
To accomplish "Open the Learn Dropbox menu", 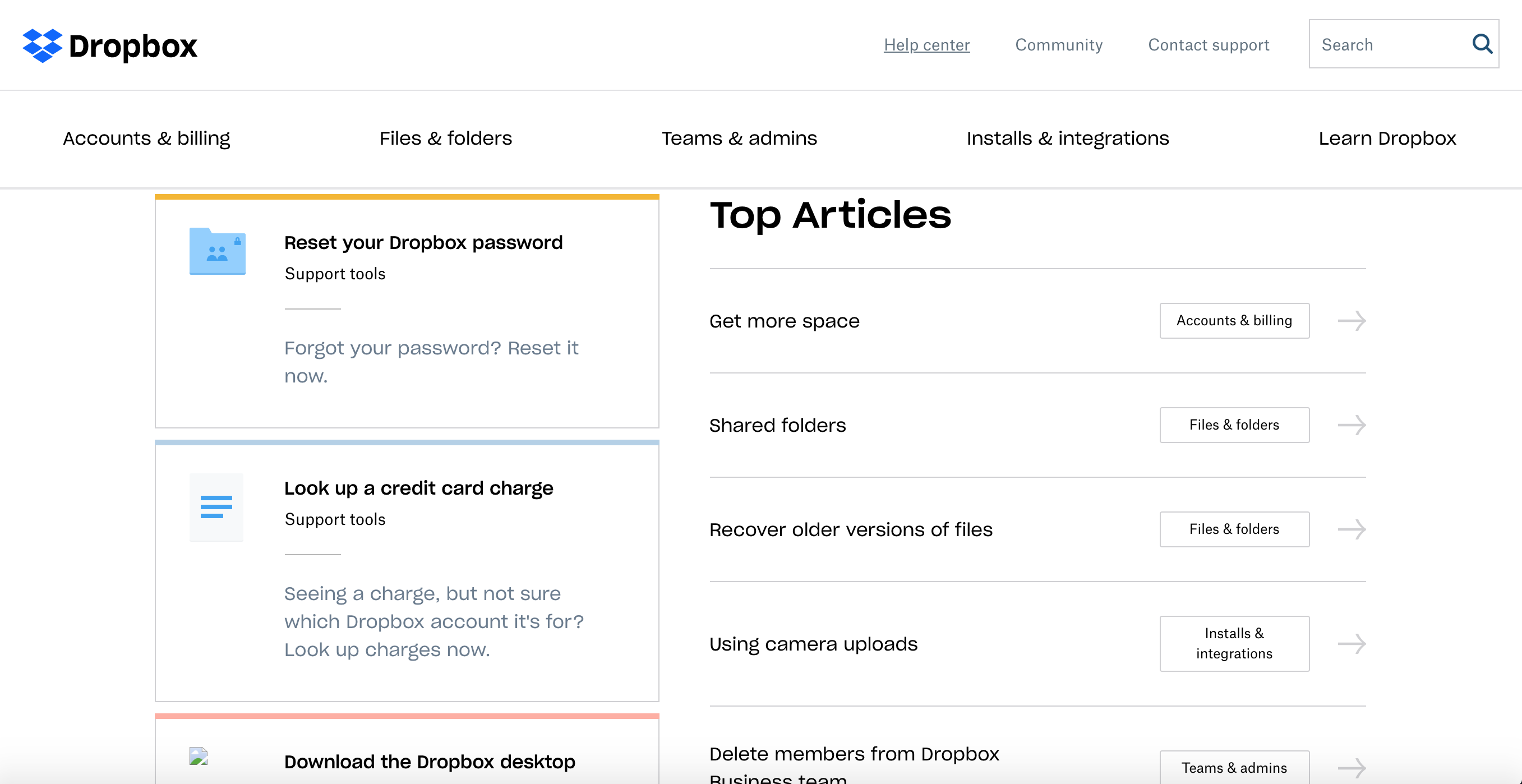I will (1387, 139).
